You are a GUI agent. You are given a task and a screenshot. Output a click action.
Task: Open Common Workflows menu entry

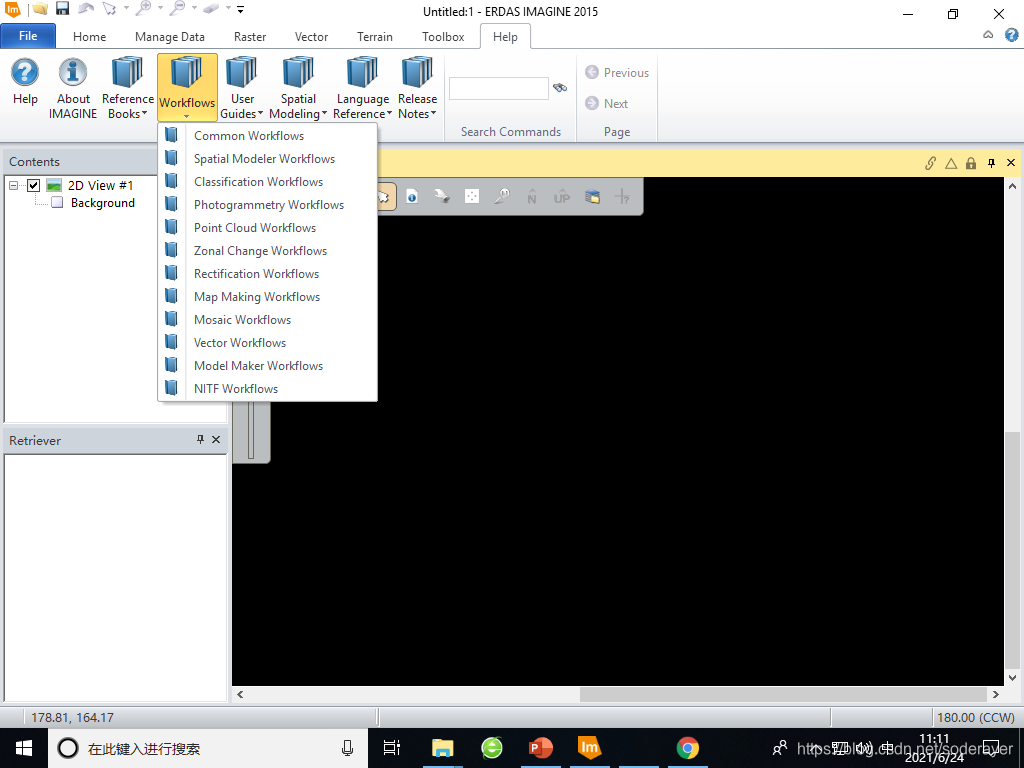[x=268, y=136]
